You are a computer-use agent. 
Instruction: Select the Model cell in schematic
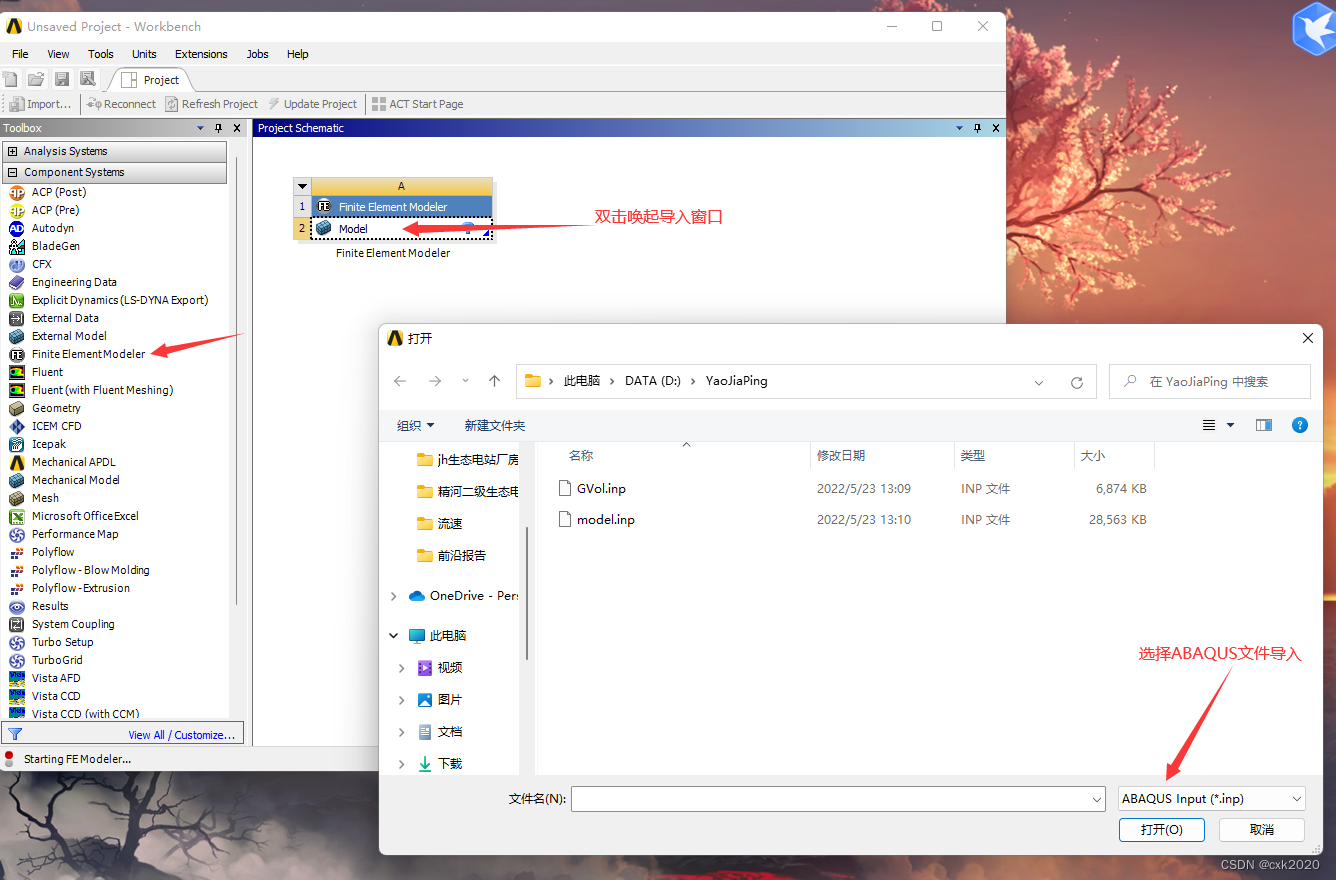[x=401, y=229]
